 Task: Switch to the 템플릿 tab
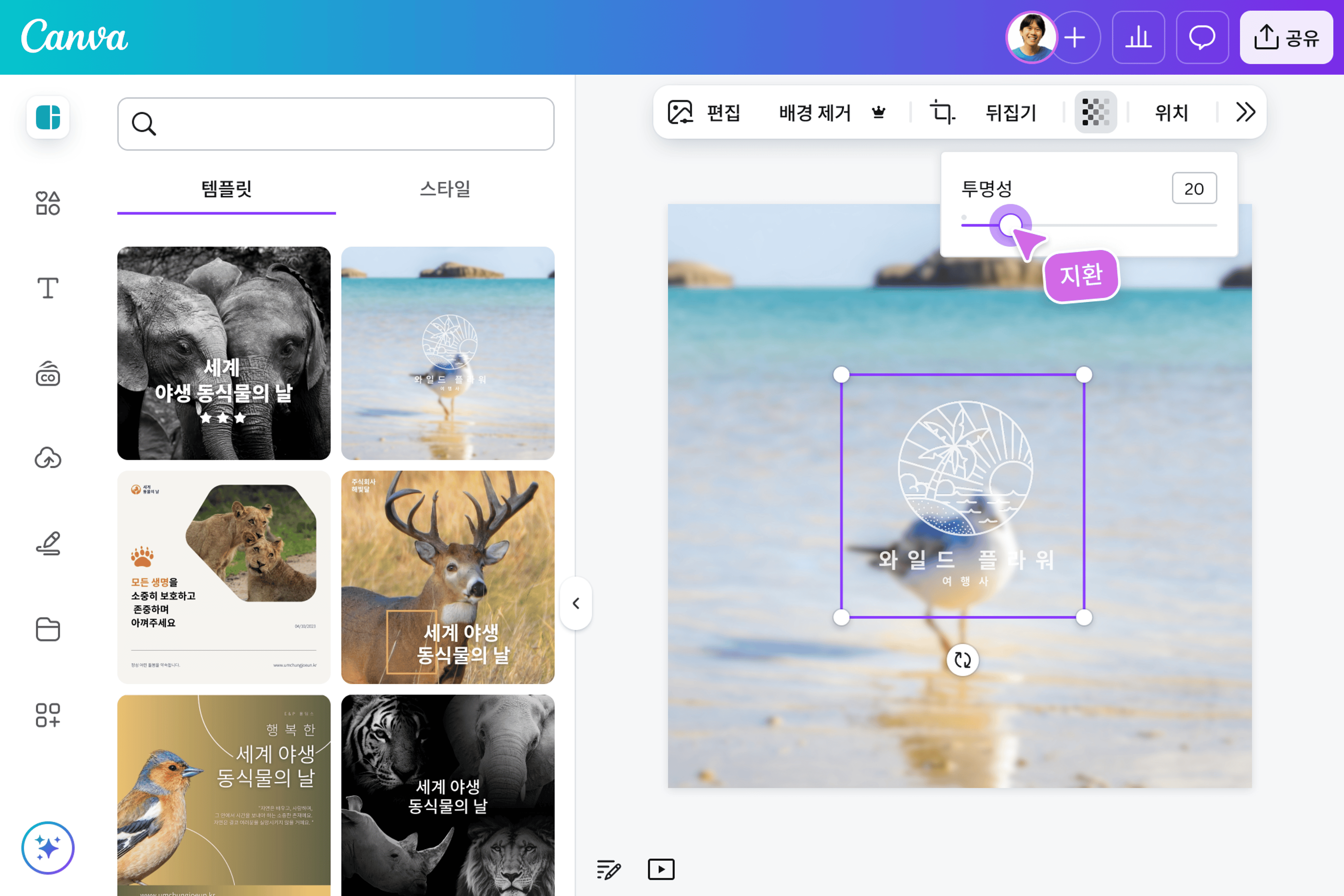point(226,189)
